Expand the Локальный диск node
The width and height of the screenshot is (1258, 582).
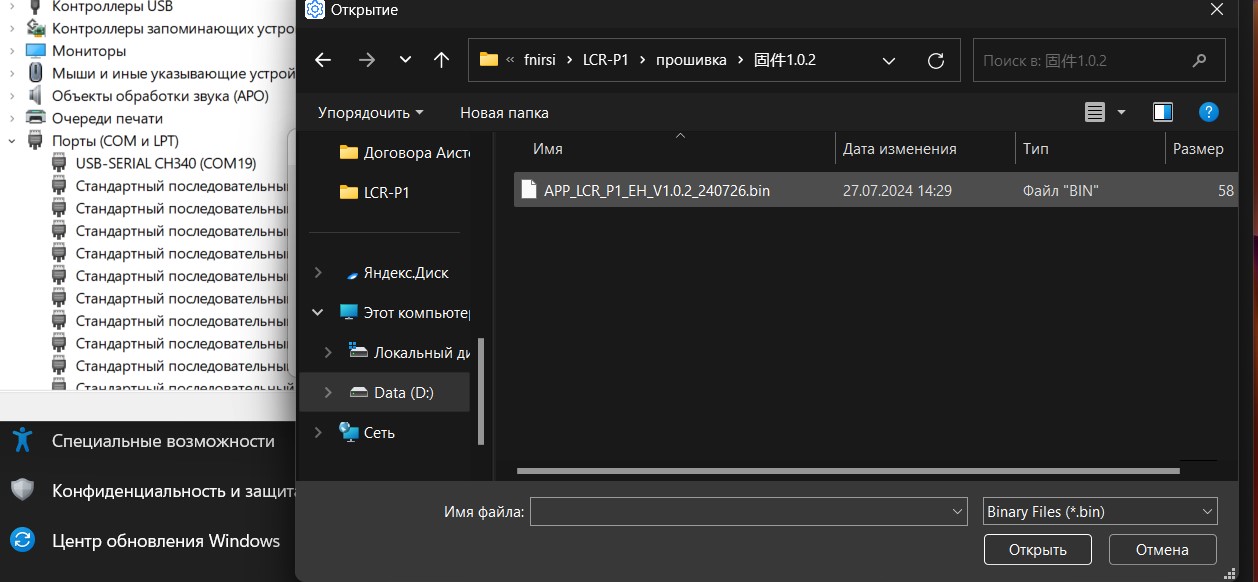pos(328,353)
